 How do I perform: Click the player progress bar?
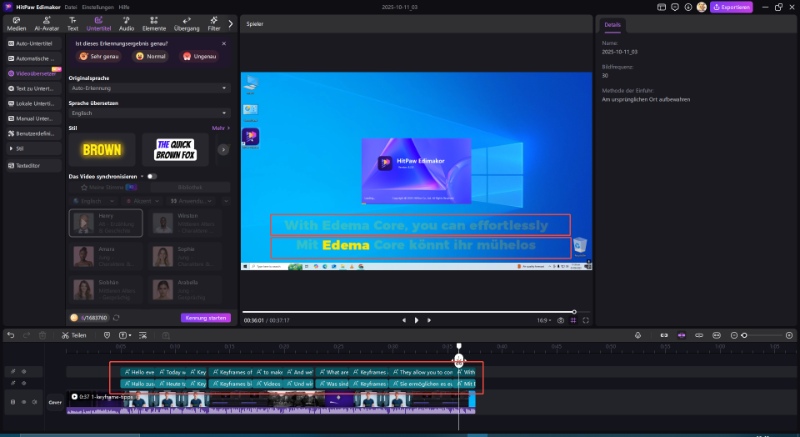(415, 312)
